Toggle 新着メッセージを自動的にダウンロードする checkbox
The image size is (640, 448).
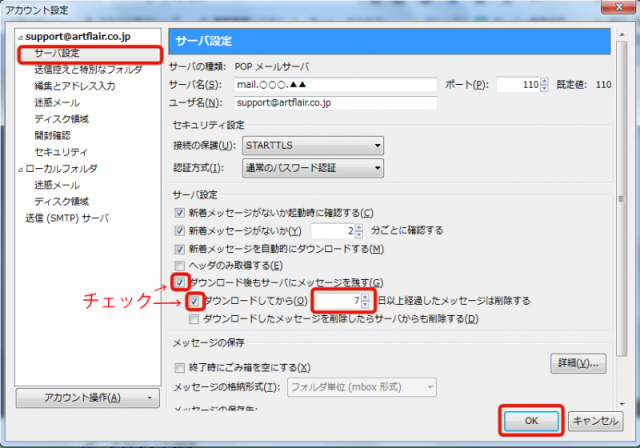[180, 249]
